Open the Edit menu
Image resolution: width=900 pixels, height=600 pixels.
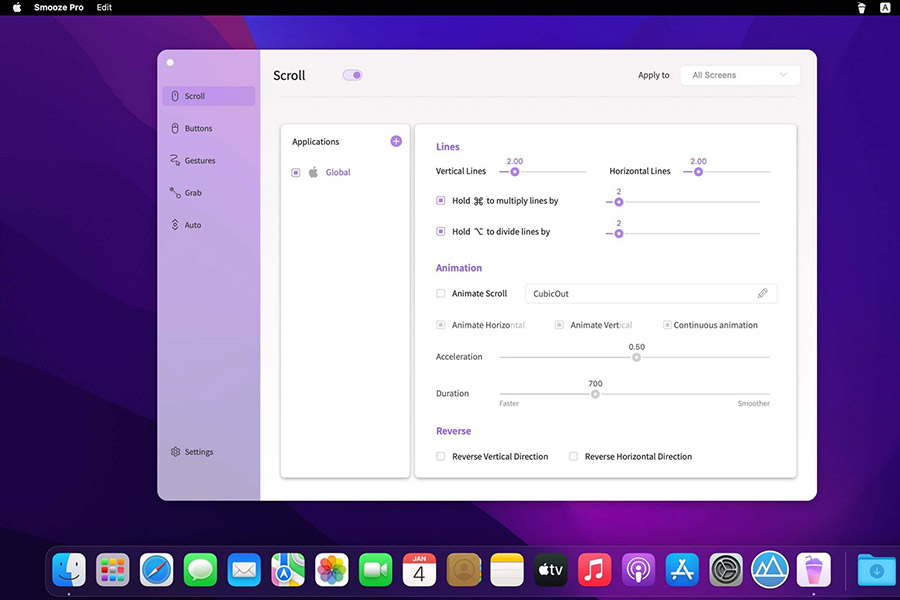(104, 7)
